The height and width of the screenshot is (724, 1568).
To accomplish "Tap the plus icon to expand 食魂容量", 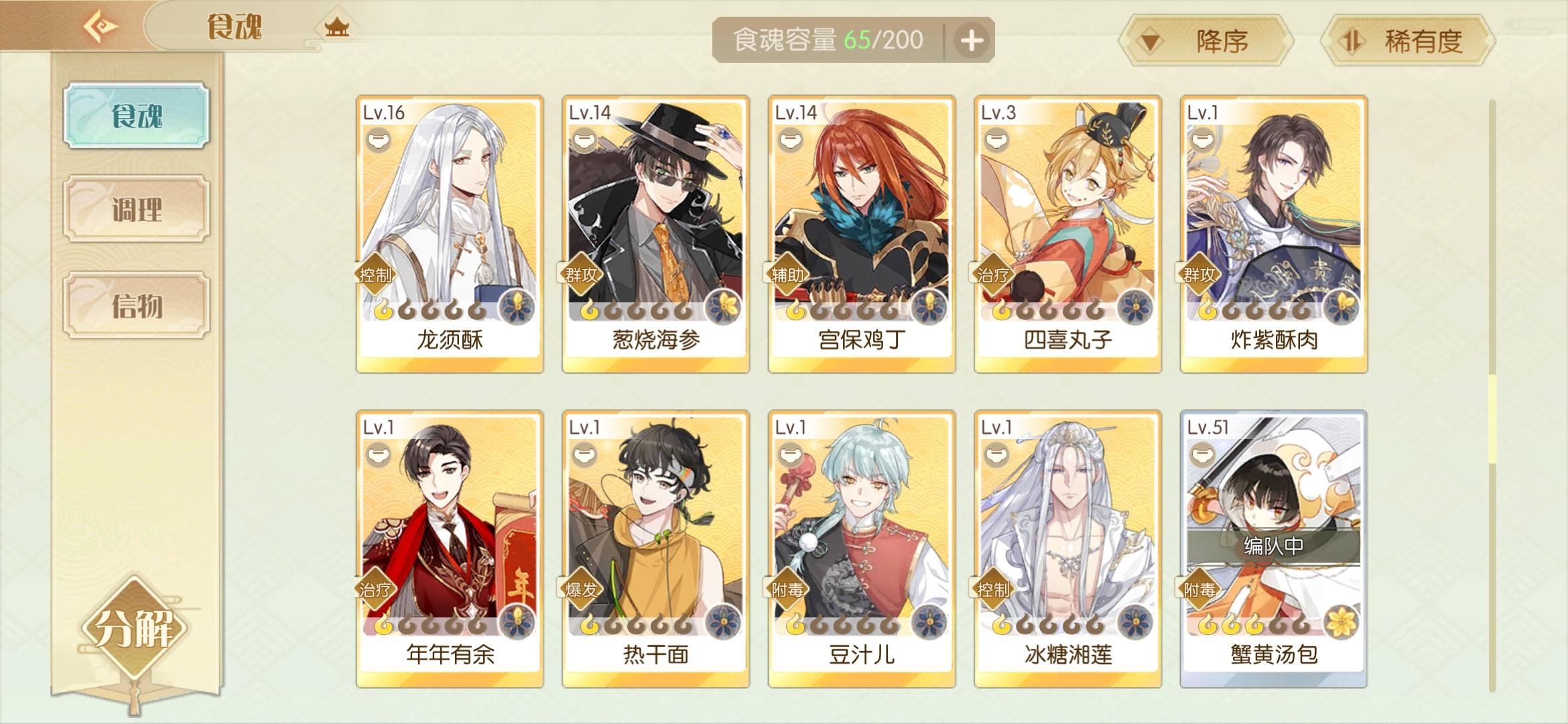I will (x=972, y=41).
